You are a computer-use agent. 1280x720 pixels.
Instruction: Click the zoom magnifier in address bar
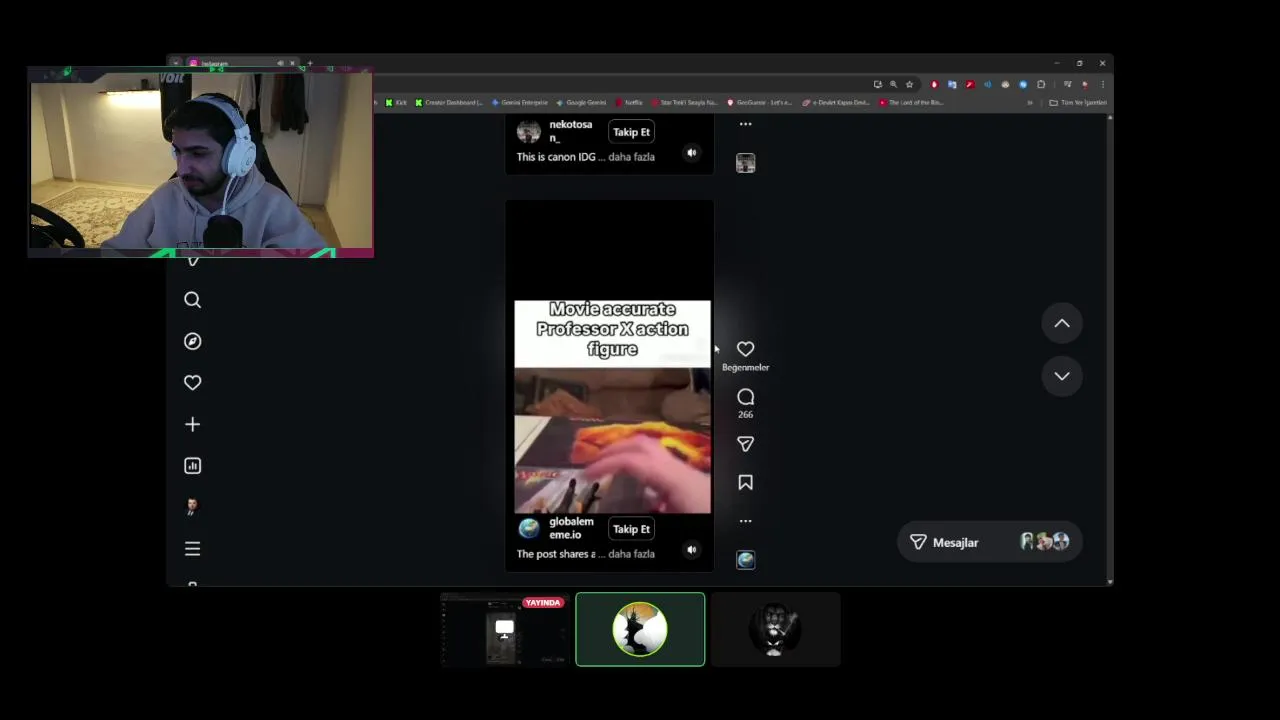pos(893,84)
